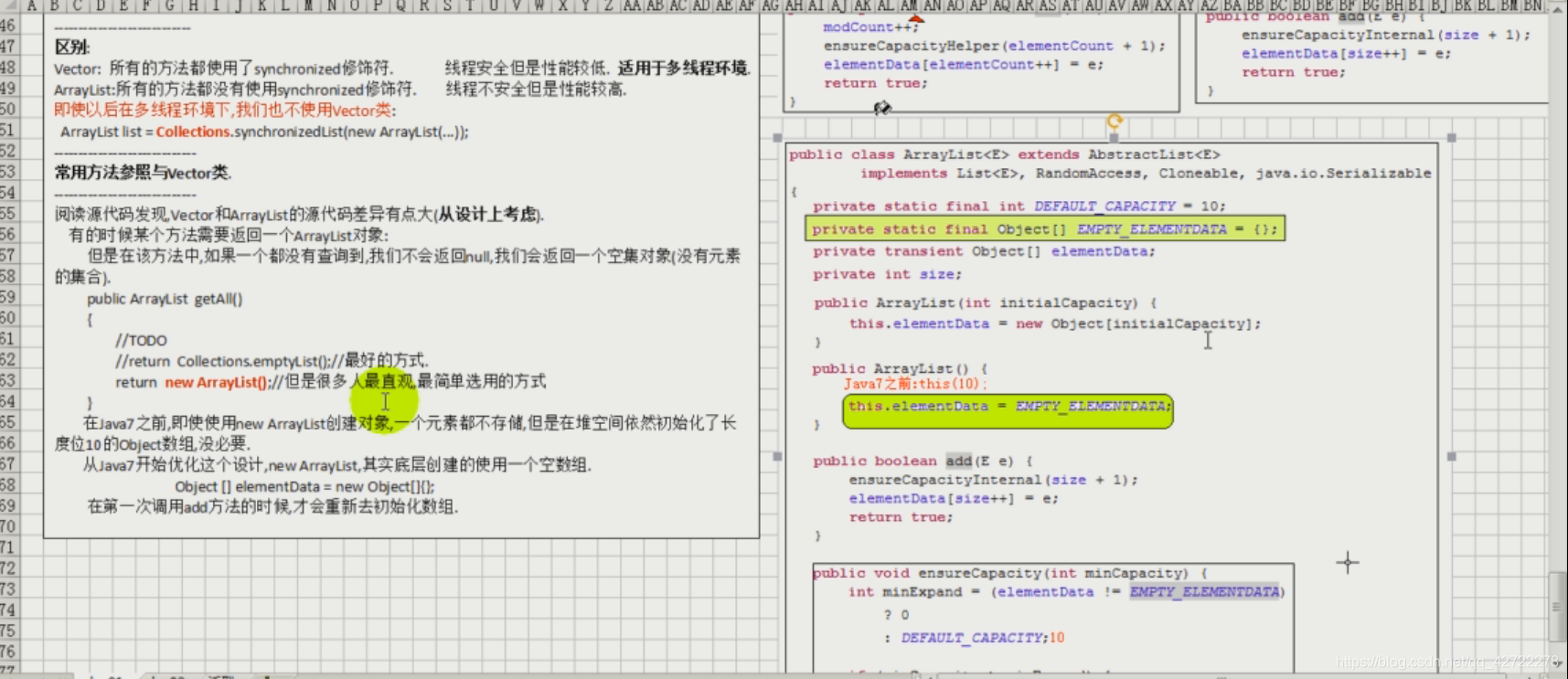
Task: Click the bold text '适用于多线程环境.'
Action: pyautogui.click(x=685, y=69)
